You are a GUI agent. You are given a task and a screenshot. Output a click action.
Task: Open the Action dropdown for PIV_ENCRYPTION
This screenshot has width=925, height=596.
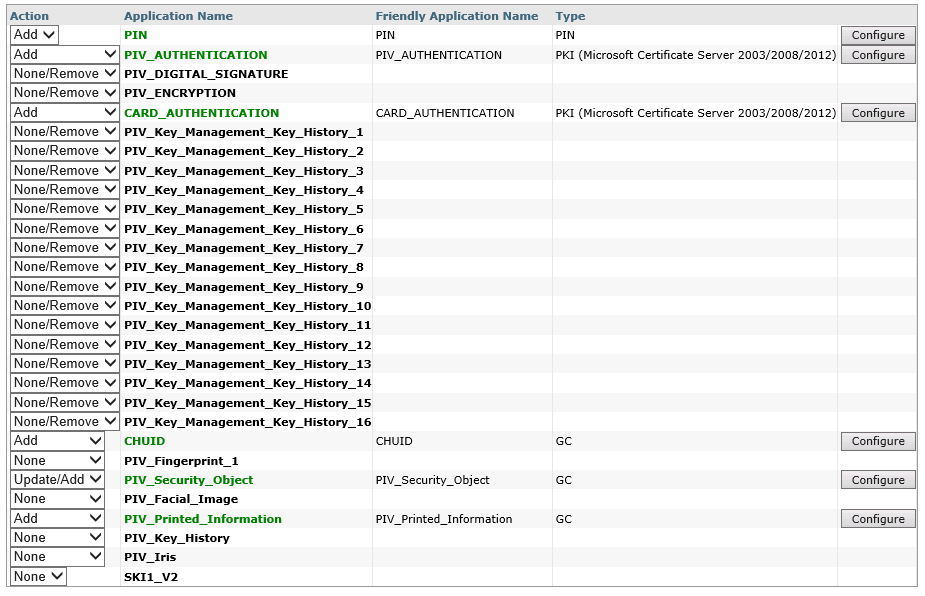click(x=64, y=92)
